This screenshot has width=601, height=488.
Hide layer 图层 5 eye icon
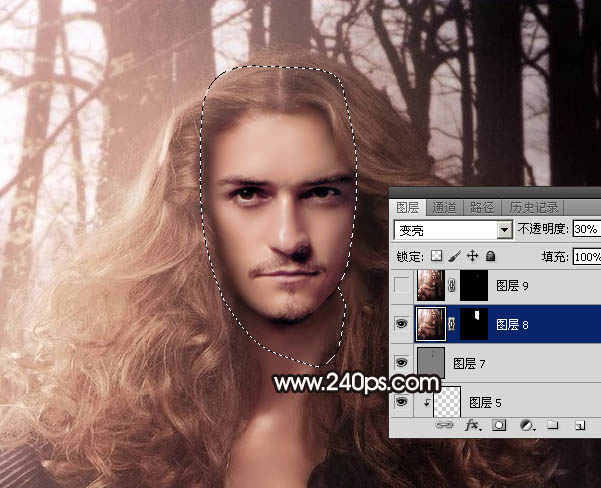point(401,401)
